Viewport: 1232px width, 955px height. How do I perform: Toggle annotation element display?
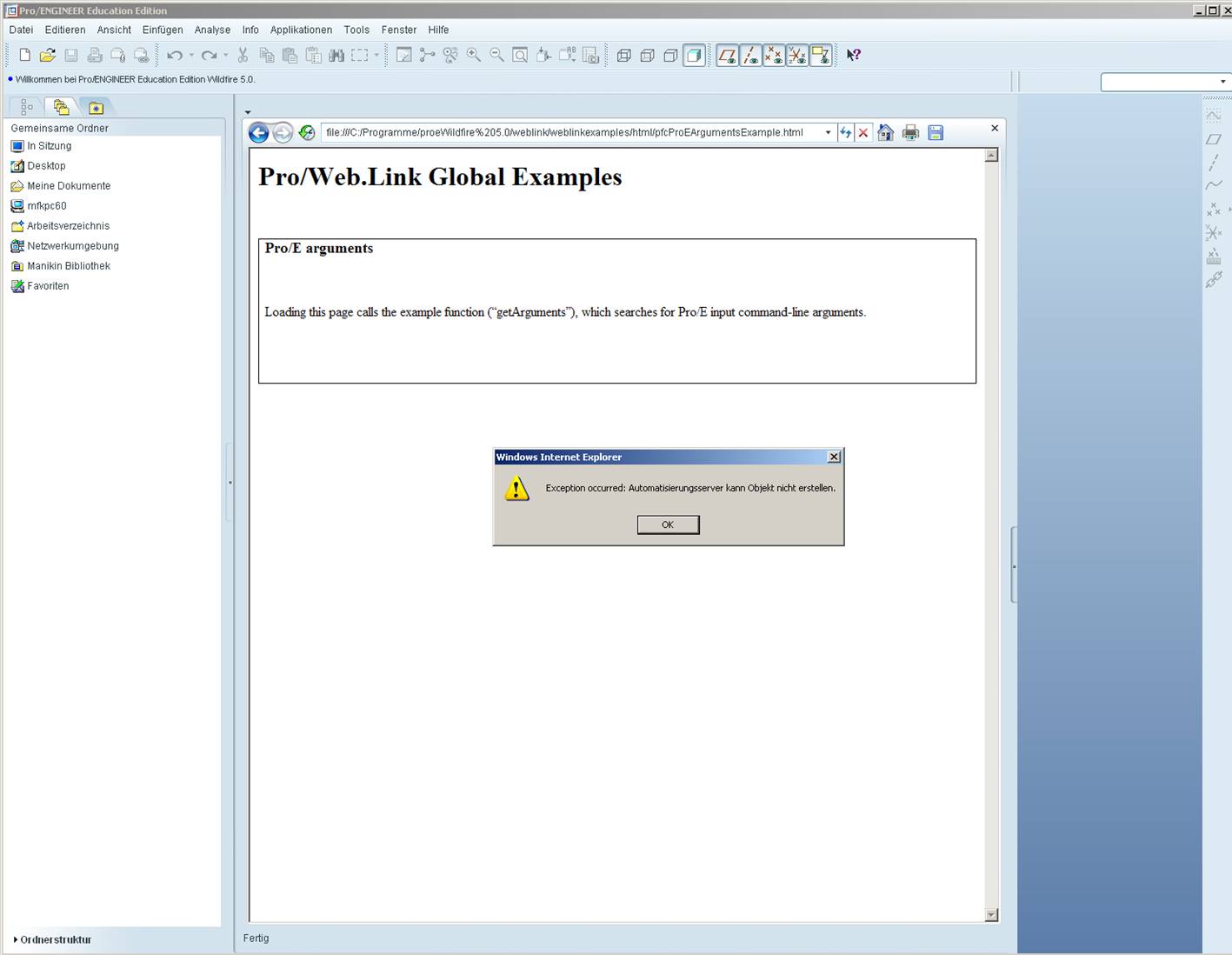point(821,55)
